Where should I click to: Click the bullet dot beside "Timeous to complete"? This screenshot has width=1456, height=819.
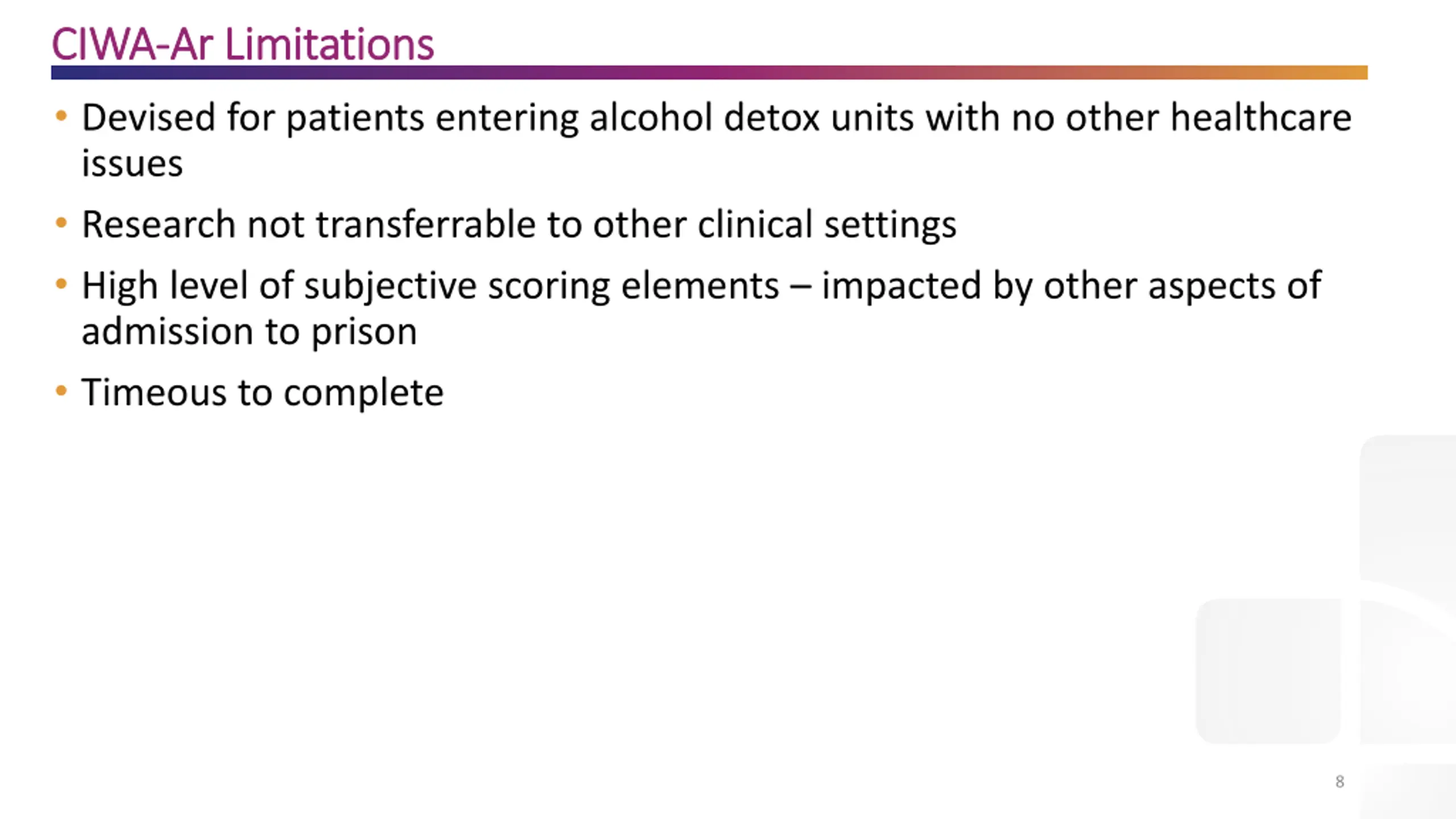tap(61, 391)
